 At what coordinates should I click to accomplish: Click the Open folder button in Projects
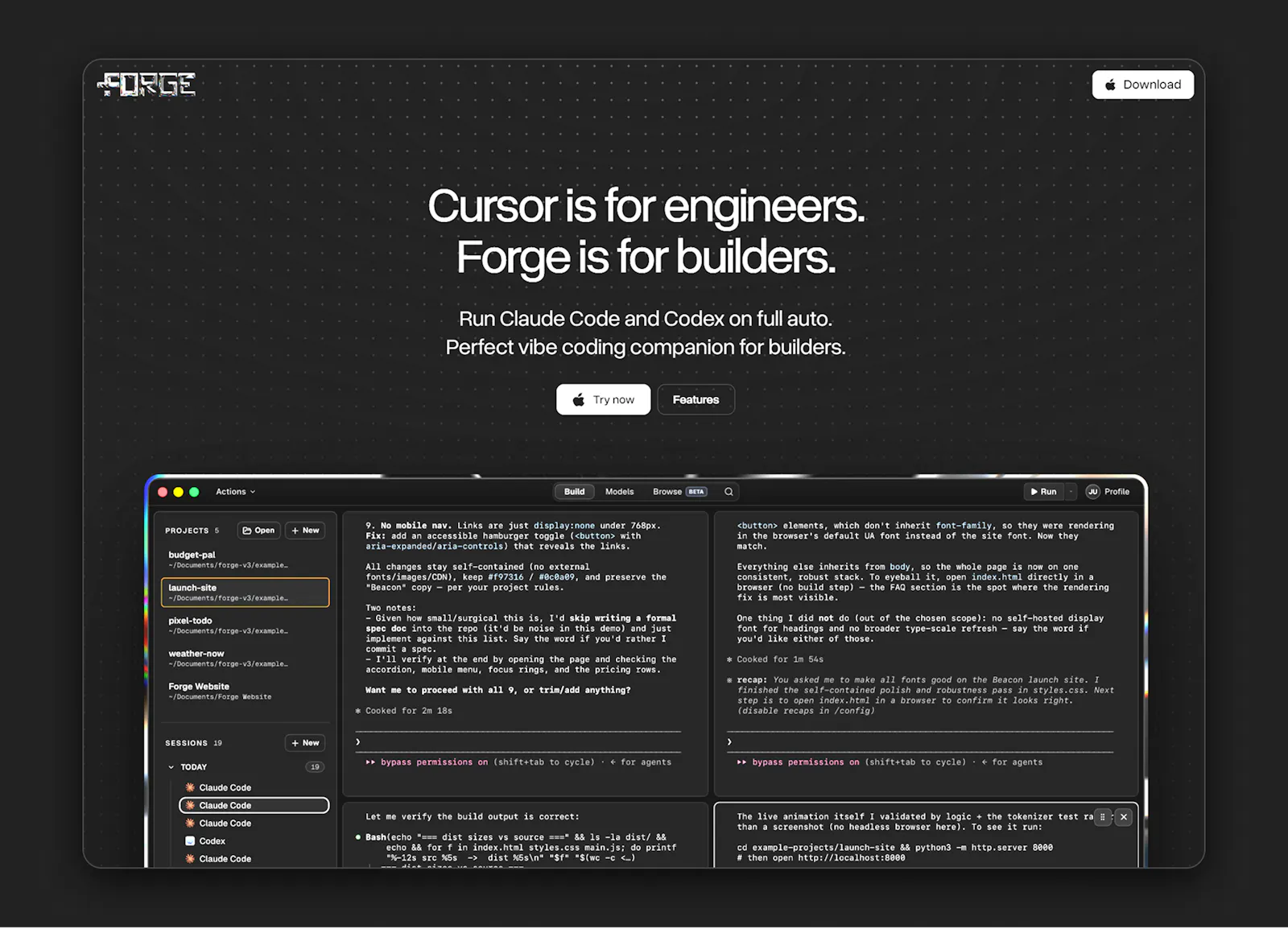tap(258, 531)
